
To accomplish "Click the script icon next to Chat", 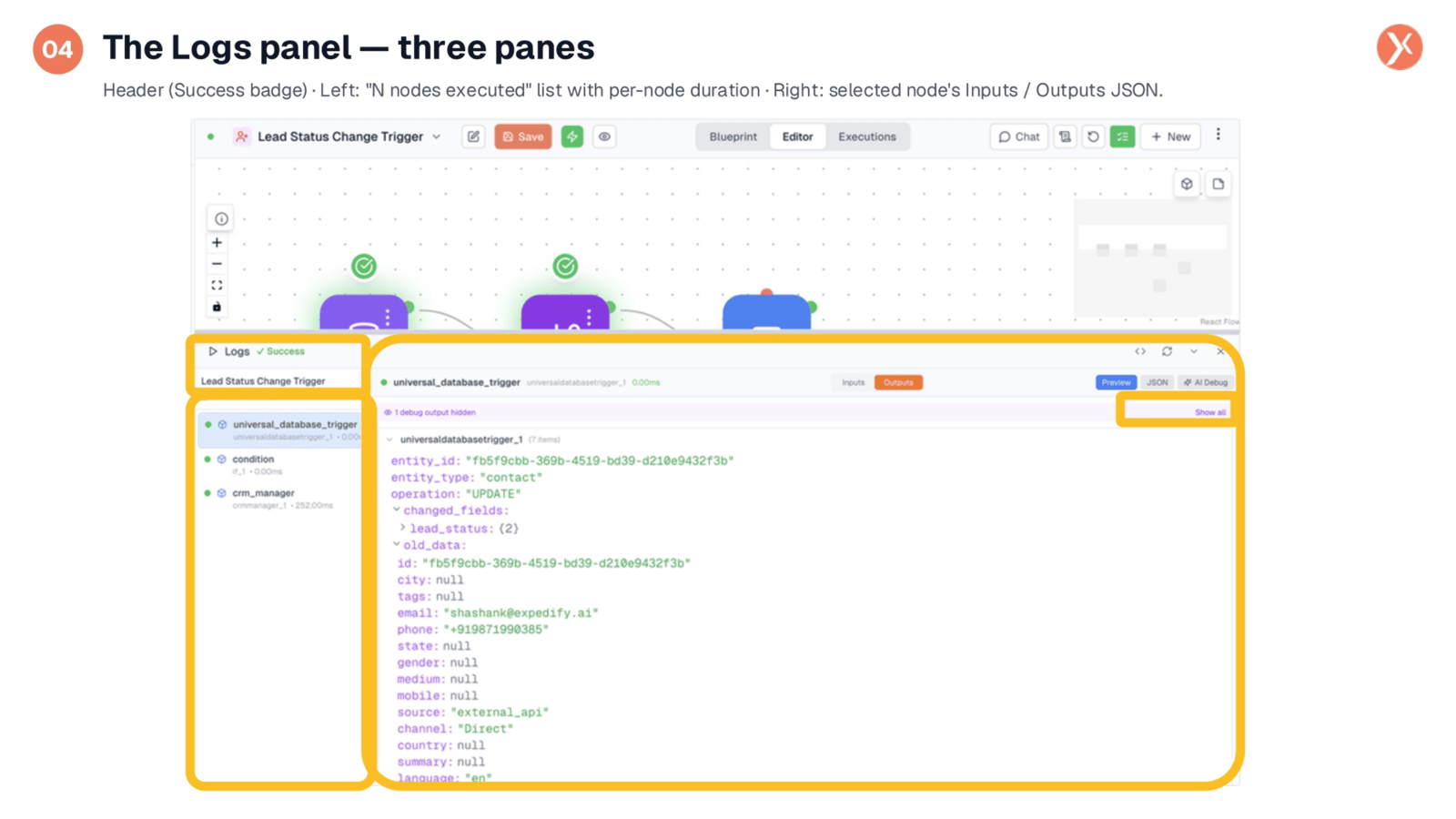I will (x=1065, y=136).
